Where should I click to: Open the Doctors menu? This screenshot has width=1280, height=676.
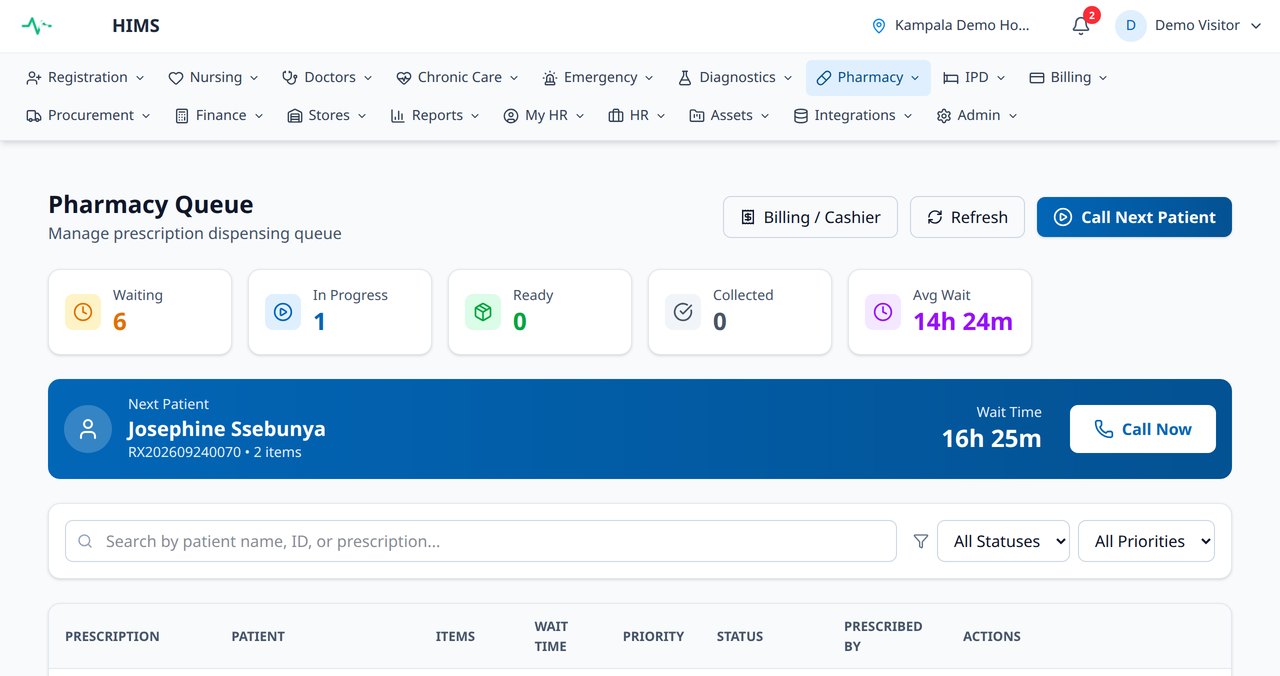click(327, 77)
